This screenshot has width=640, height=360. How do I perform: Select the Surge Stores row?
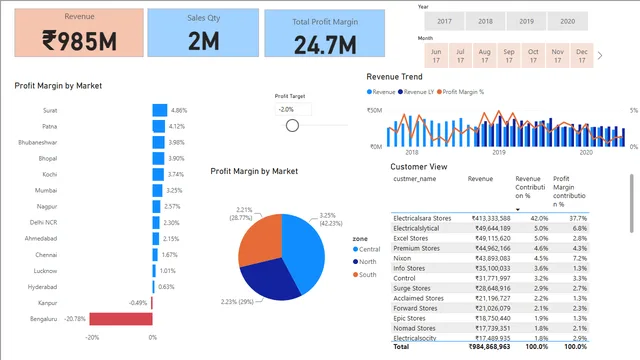(x=490, y=288)
